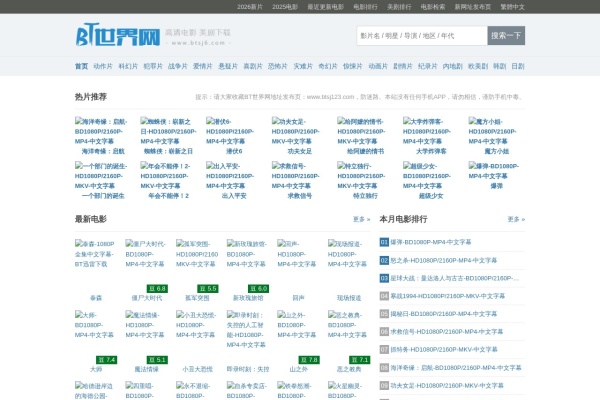This screenshot has height=400, width=600.
Task: Open the 潜伏6 poster image in 热片推荐
Action: (x=230, y=131)
